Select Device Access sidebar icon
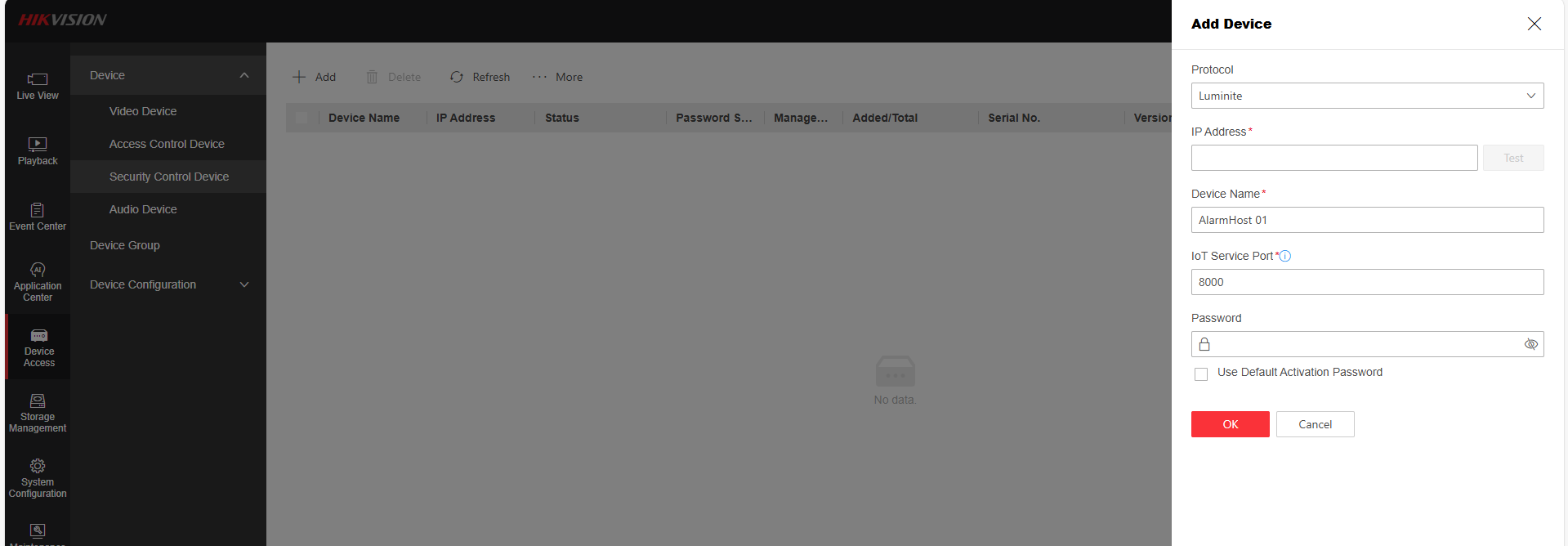 click(x=38, y=347)
